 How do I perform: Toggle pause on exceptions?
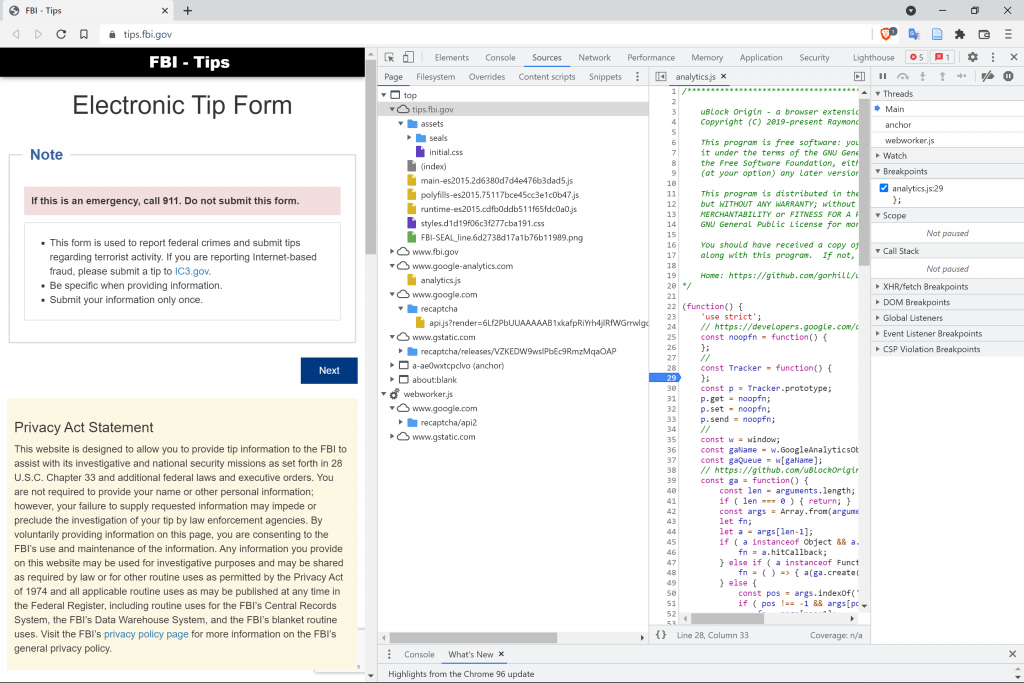coord(1008,76)
